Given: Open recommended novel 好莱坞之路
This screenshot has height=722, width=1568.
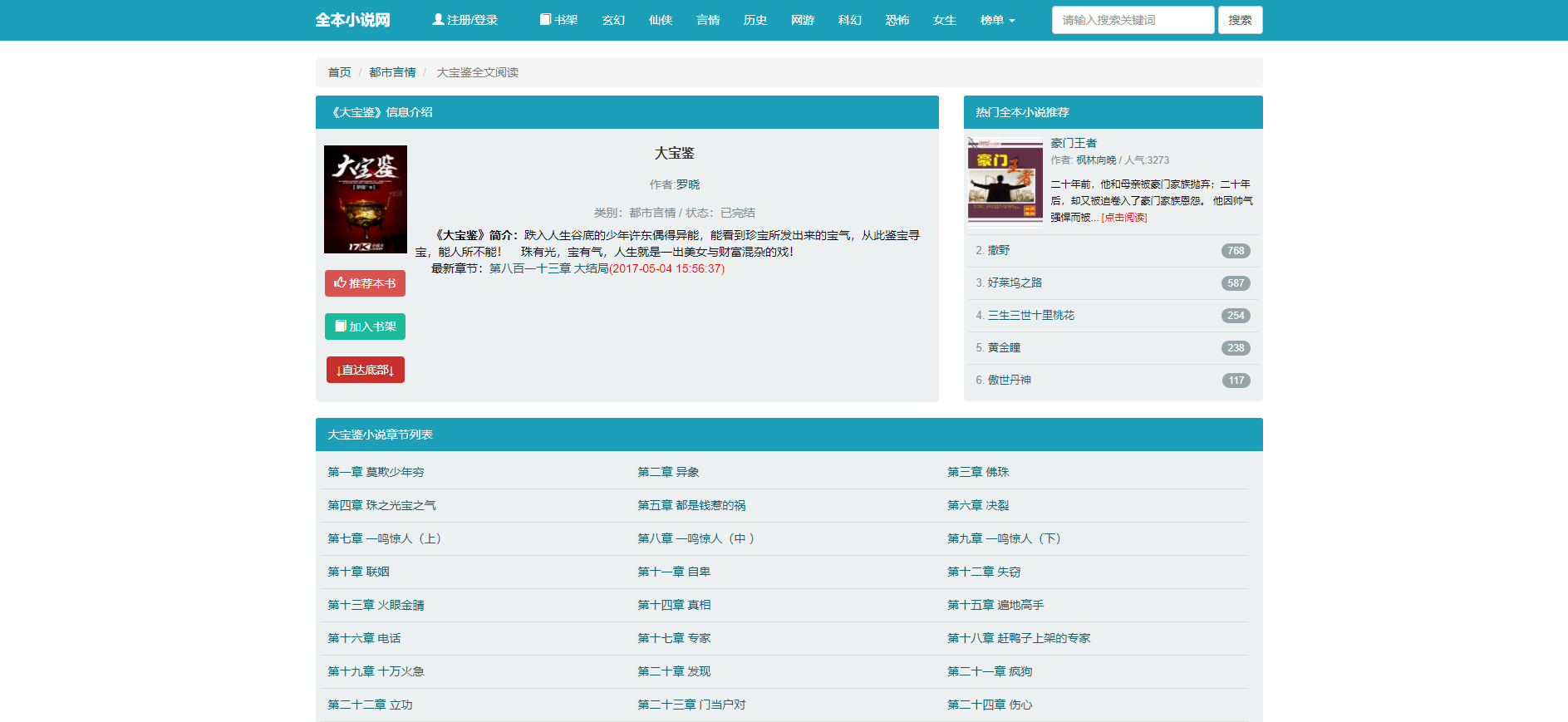Looking at the screenshot, I should [x=1015, y=282].
